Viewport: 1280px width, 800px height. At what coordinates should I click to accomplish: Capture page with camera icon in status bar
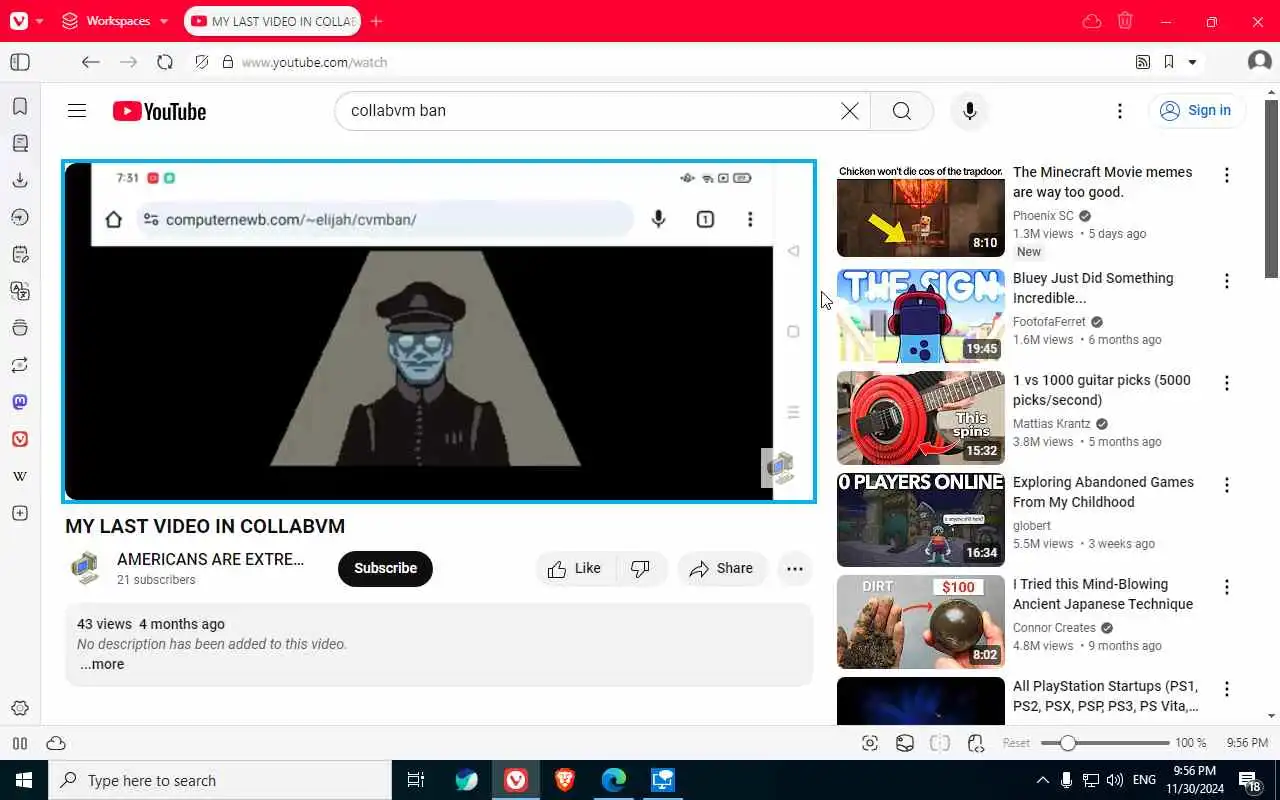click(870, 743)
